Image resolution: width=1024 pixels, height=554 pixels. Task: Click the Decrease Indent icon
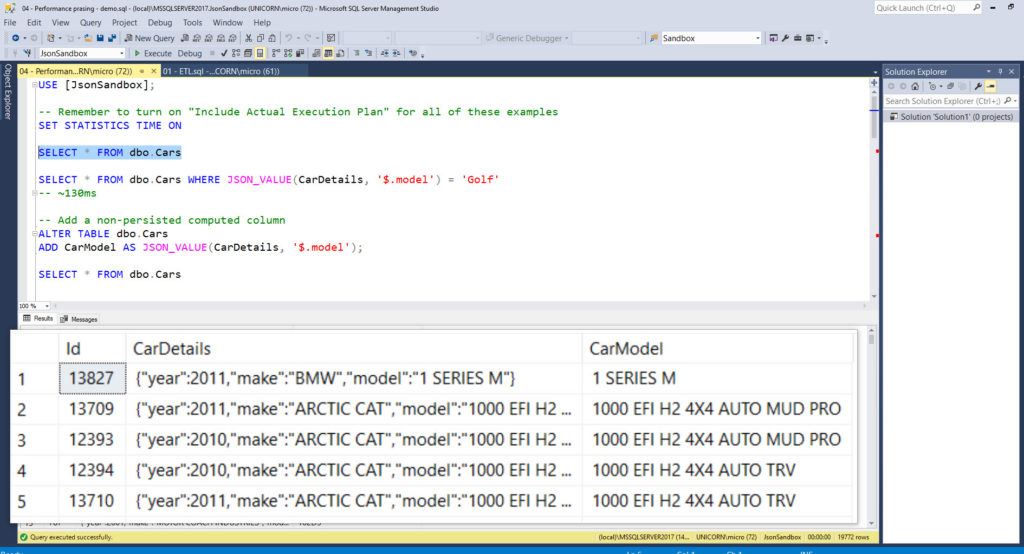coord(385,54)
